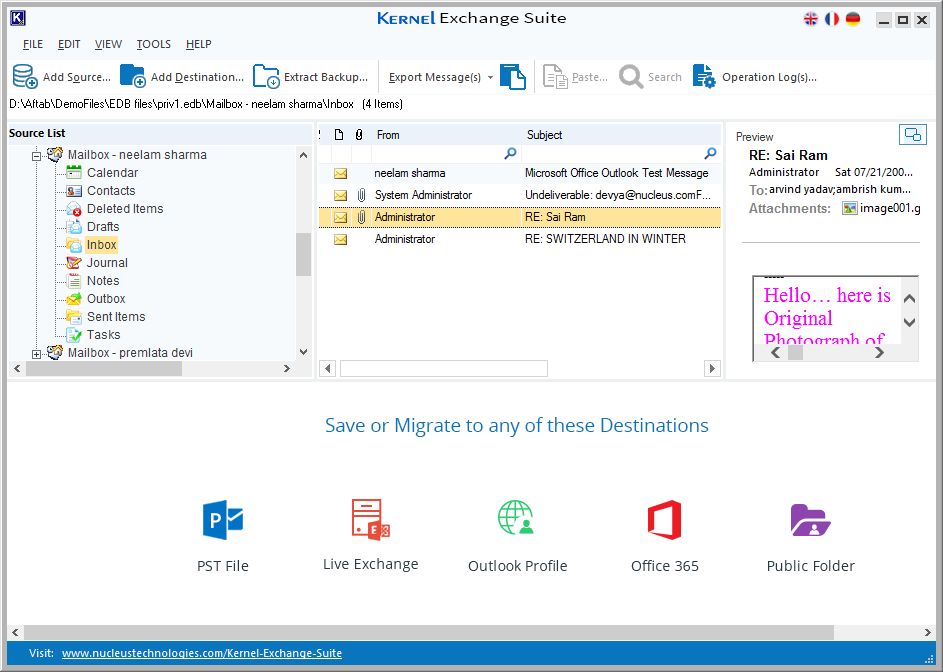Switch language to German flag
Image resolution: width=943 pixels, height=672 pixels.
(853, 19)
